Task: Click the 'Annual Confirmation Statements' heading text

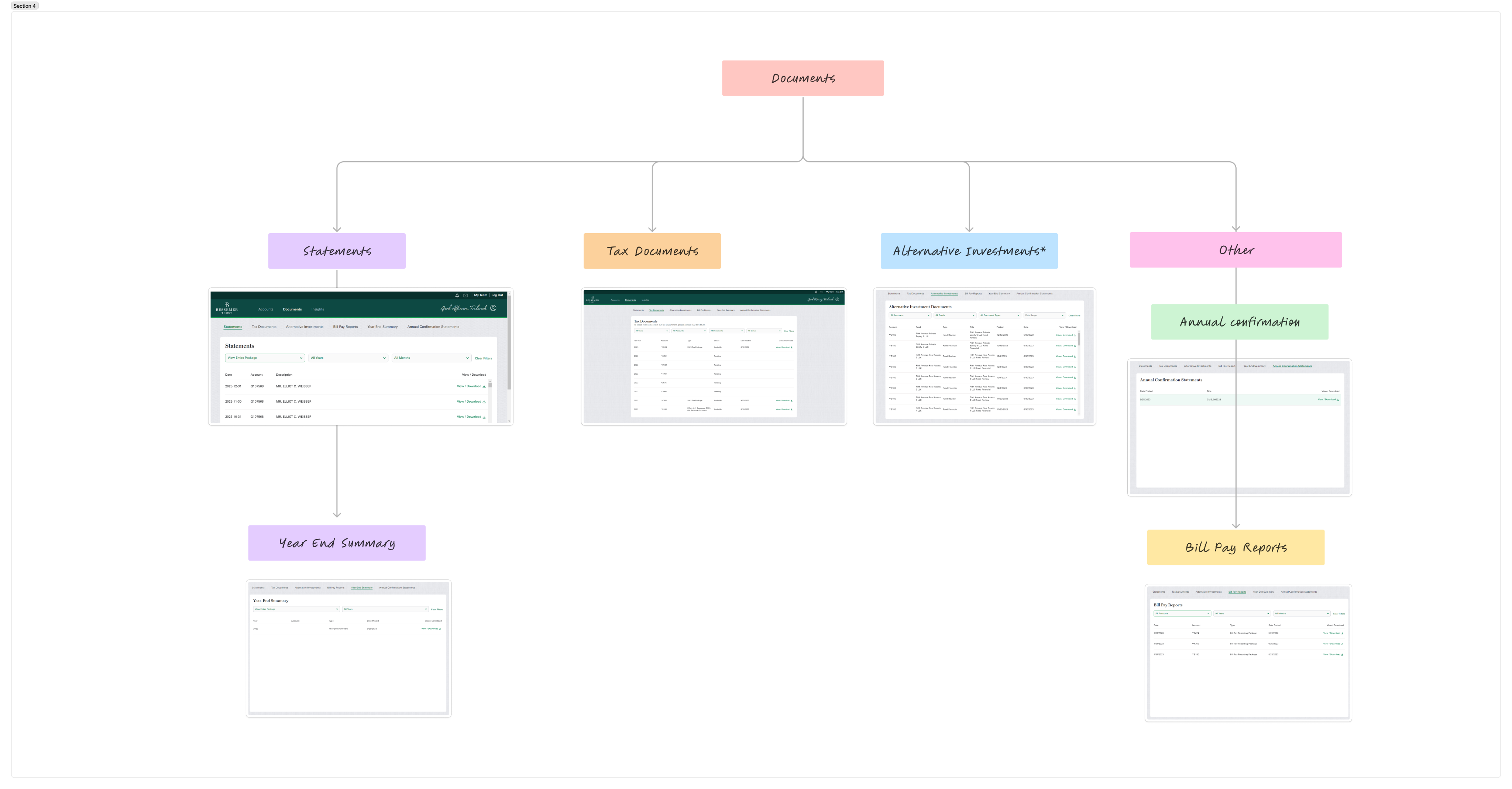Action: (x=1171, y=380)
